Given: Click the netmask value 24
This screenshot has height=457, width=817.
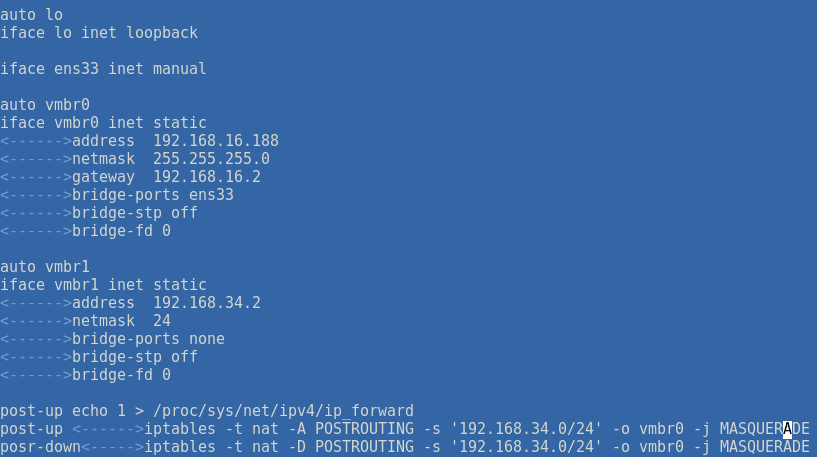Looking at the screenshot, I should 162,320.
